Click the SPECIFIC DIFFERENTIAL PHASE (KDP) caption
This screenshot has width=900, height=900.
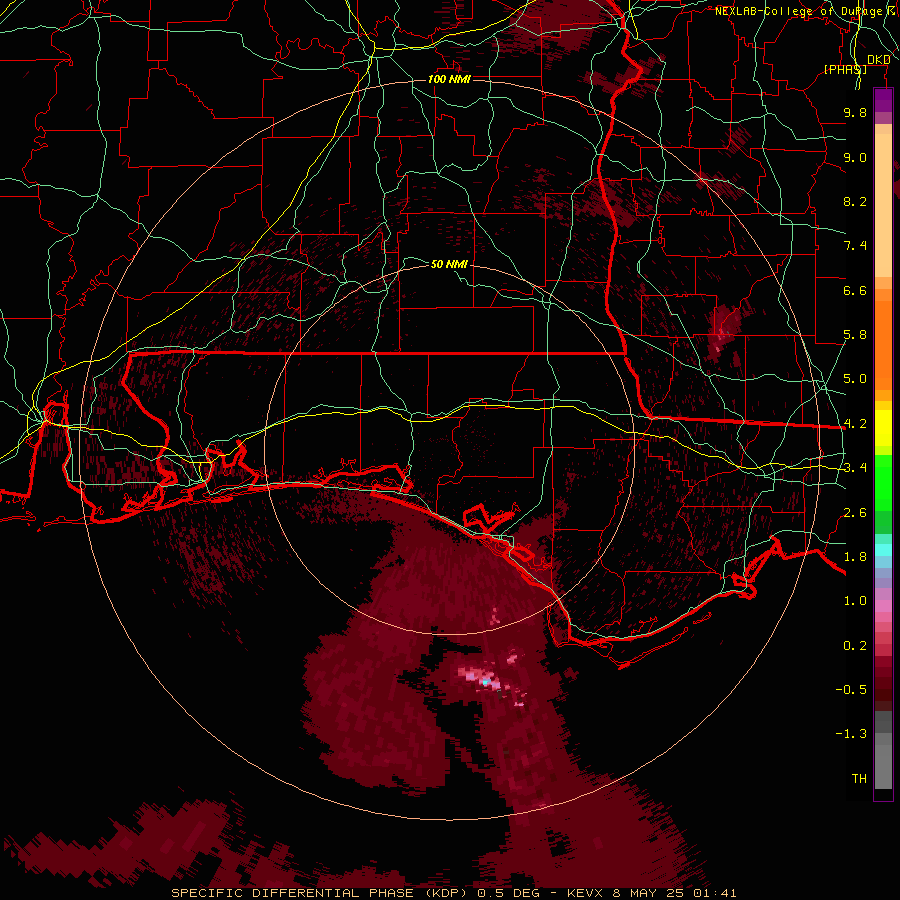tap(321, 893)
